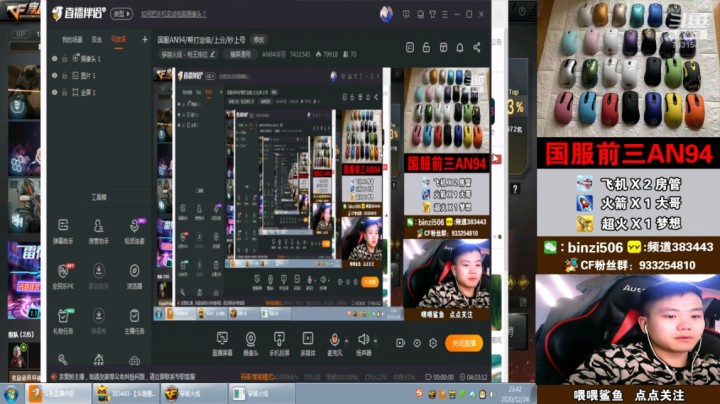
Task: Switch to 383443 taskbar item
Action: (125, 394)
